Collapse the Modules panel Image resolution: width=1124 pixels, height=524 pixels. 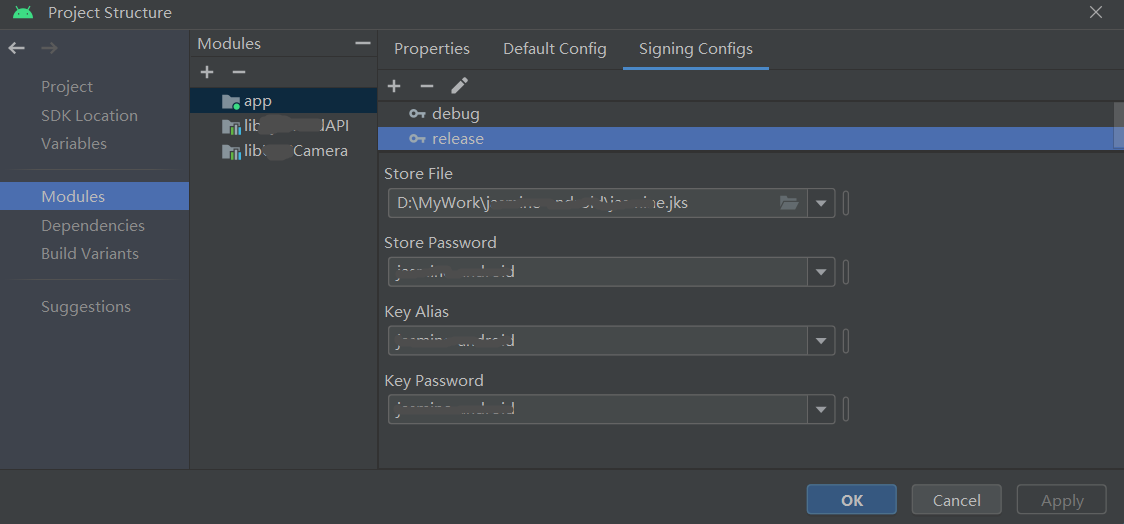[x=362, y=44]
